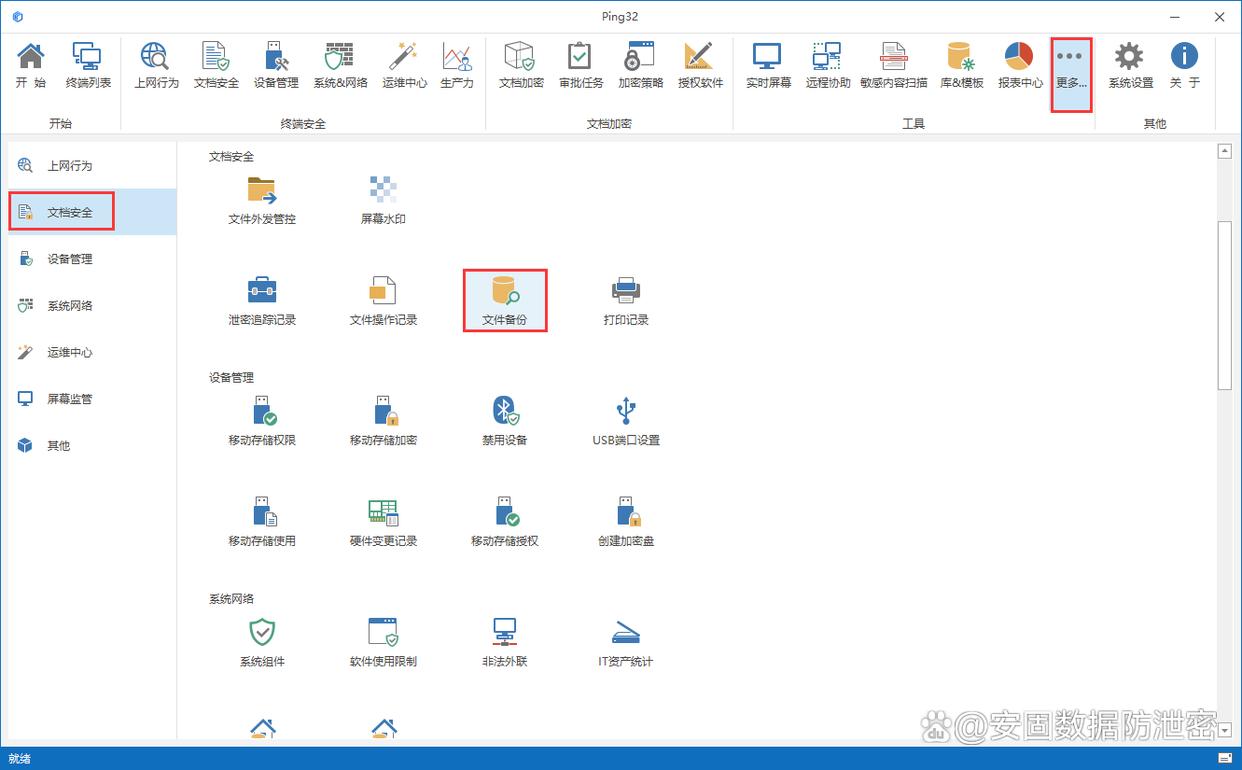This screenshot has height=770, width=1242.
Task: Open 文件外发管控 in document security
Action: [x=262, y=198]
